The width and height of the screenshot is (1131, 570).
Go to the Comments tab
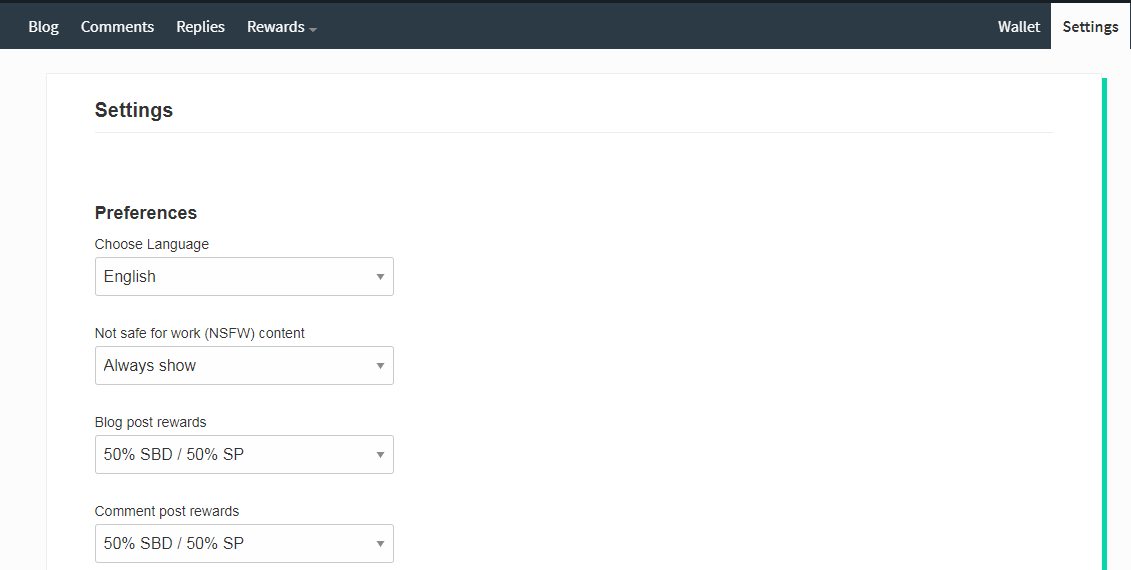[x=117, y=27]
